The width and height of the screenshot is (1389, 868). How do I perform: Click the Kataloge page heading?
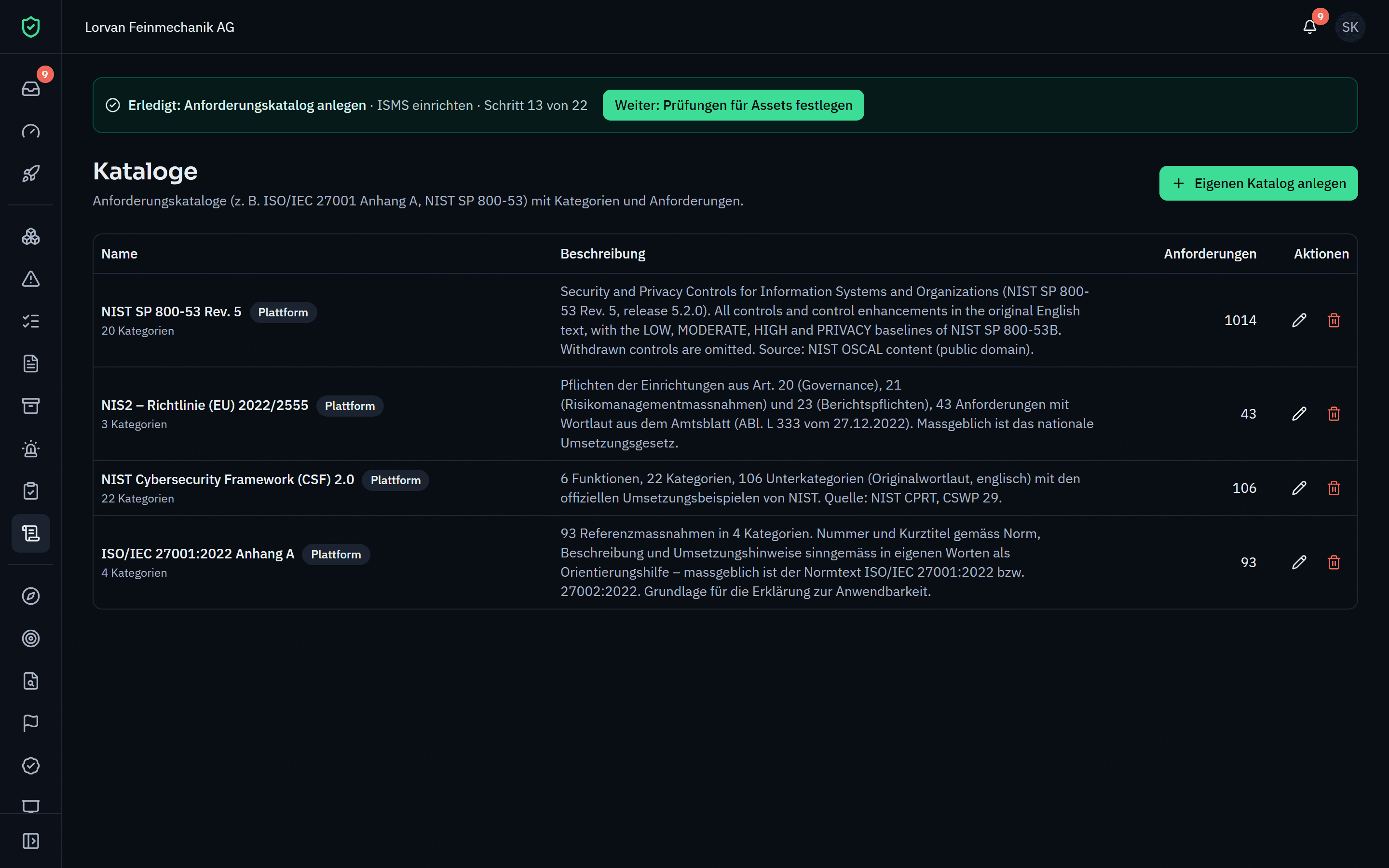145,171
